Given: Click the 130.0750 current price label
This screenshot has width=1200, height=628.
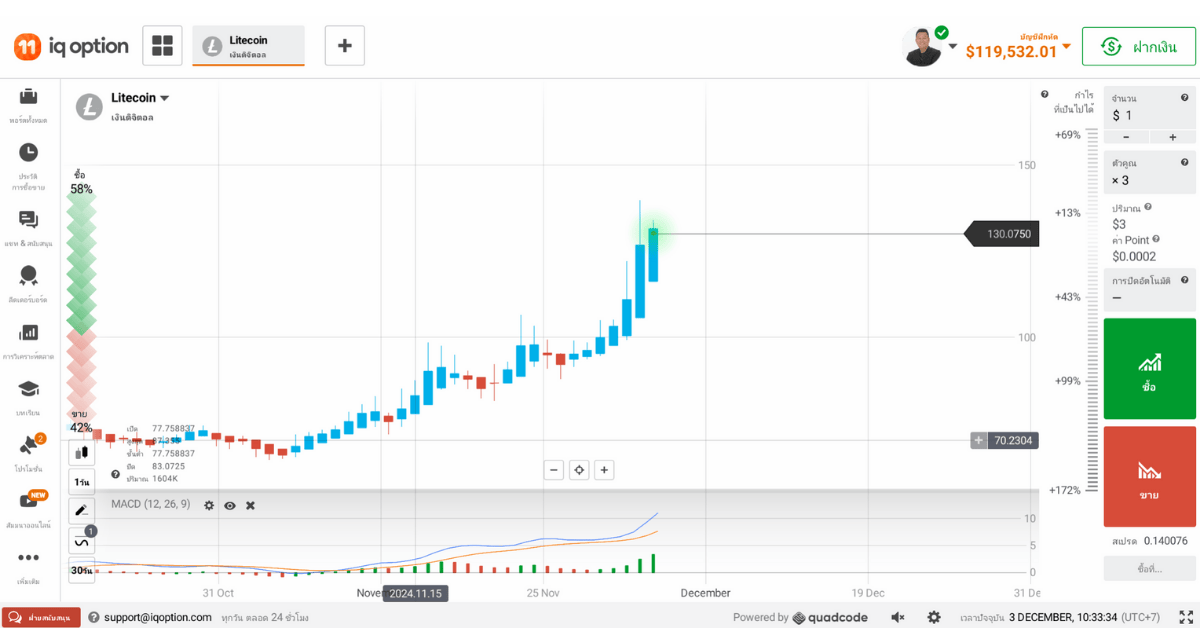Looking at the screenshot, I should pos(1002,234).
